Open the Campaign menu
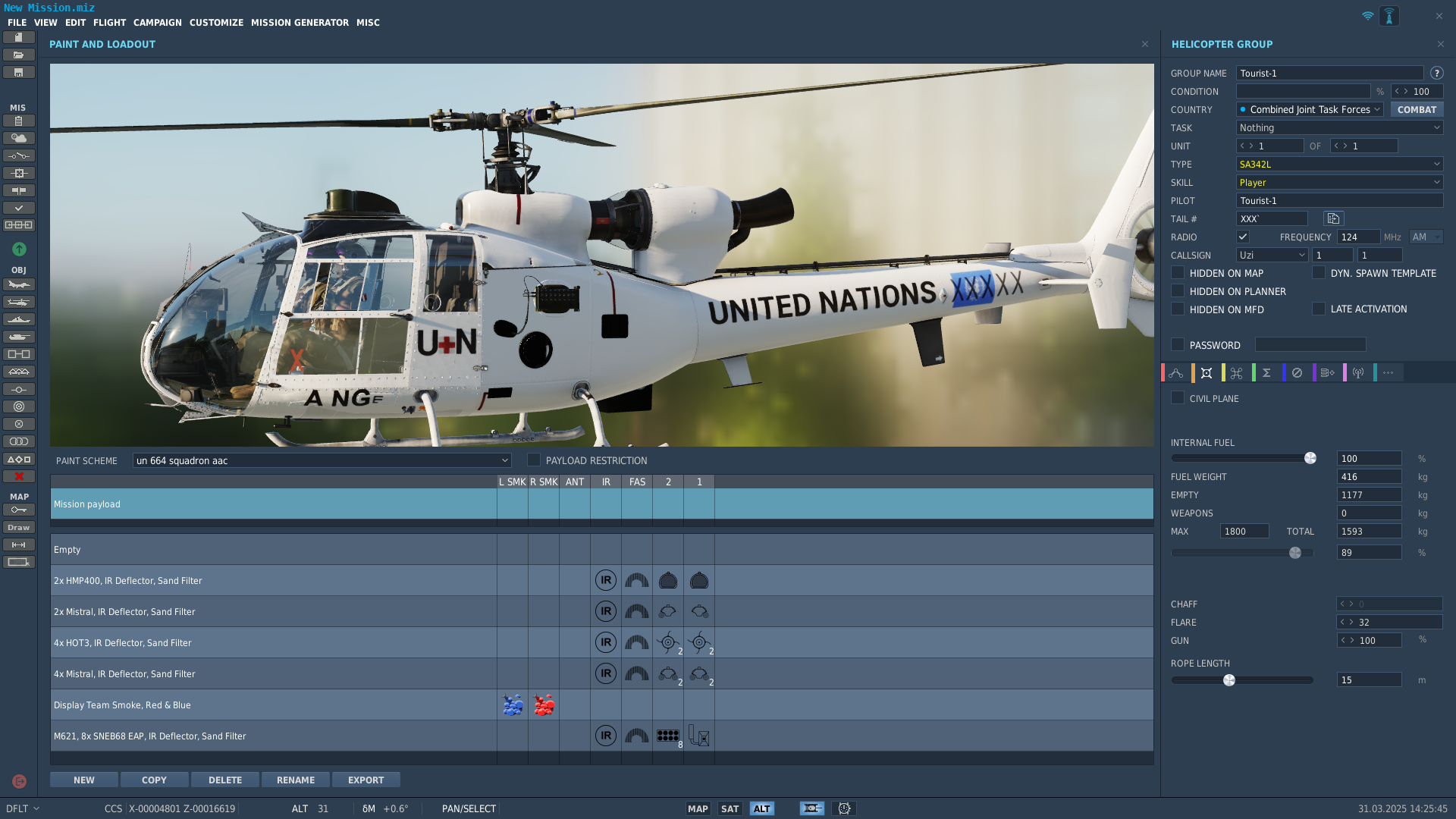 pyautogui.click(x=158, y=23)
